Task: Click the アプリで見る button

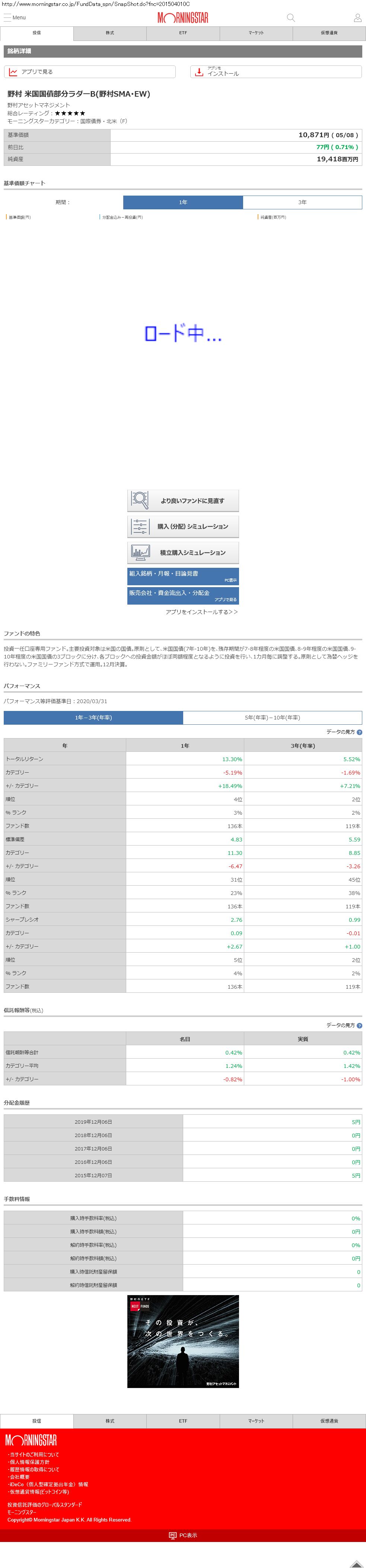Action: coord(90,72)
